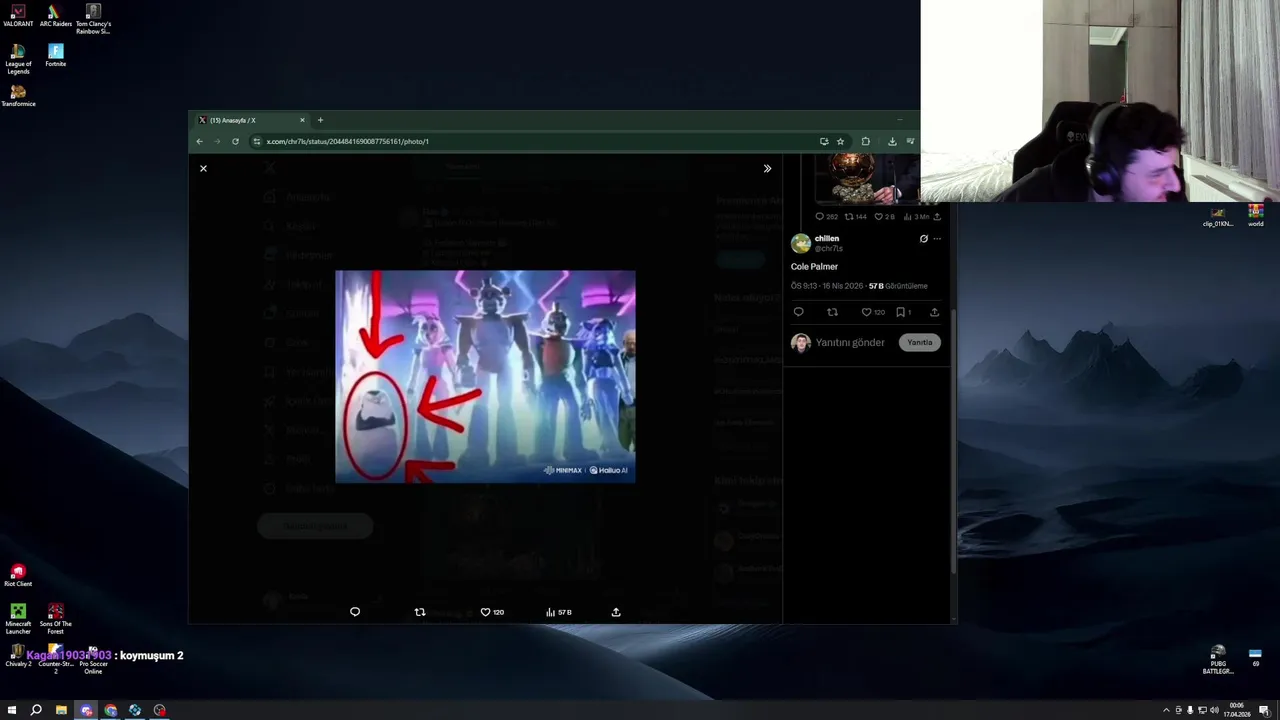
Task: Open the taskbar clock showing 00:06
Action: [x=1237, y=710]
